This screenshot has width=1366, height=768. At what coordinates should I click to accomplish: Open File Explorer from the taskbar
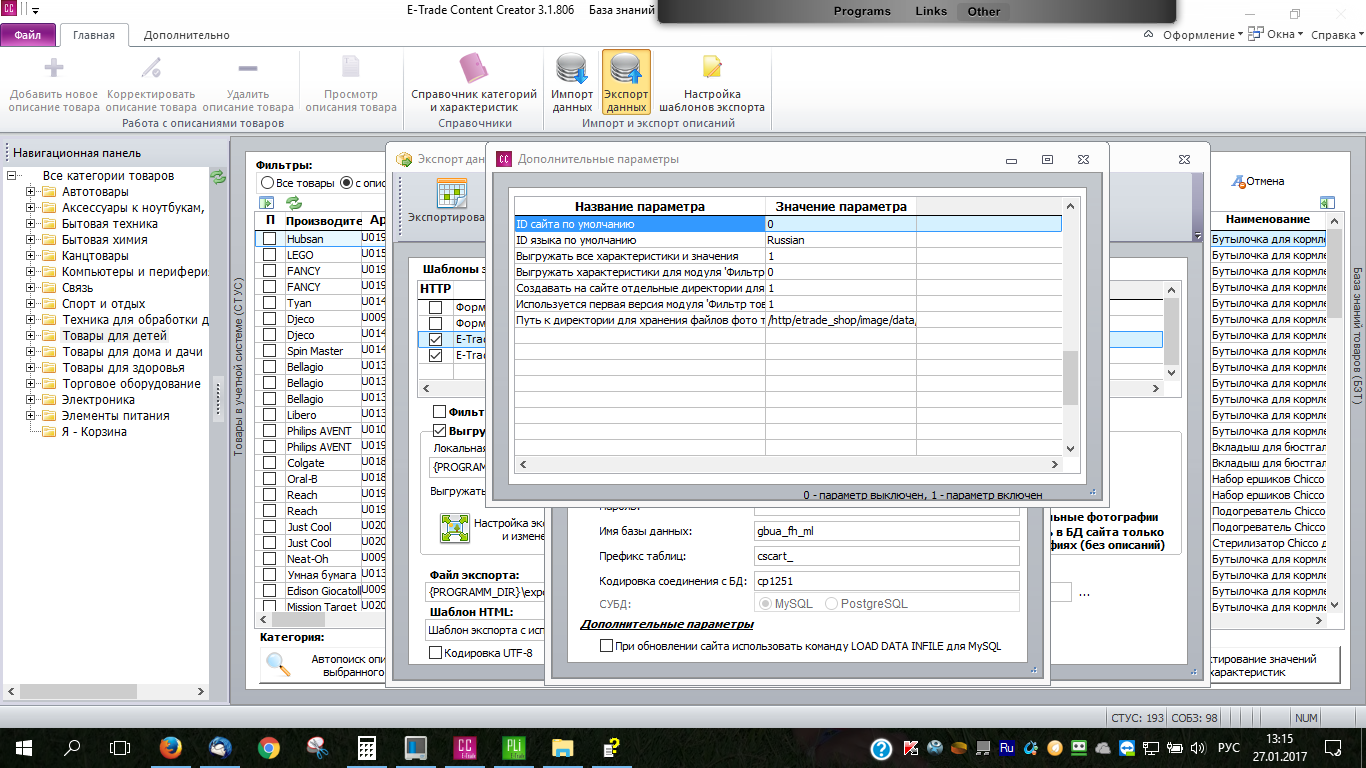coord(563,748)
